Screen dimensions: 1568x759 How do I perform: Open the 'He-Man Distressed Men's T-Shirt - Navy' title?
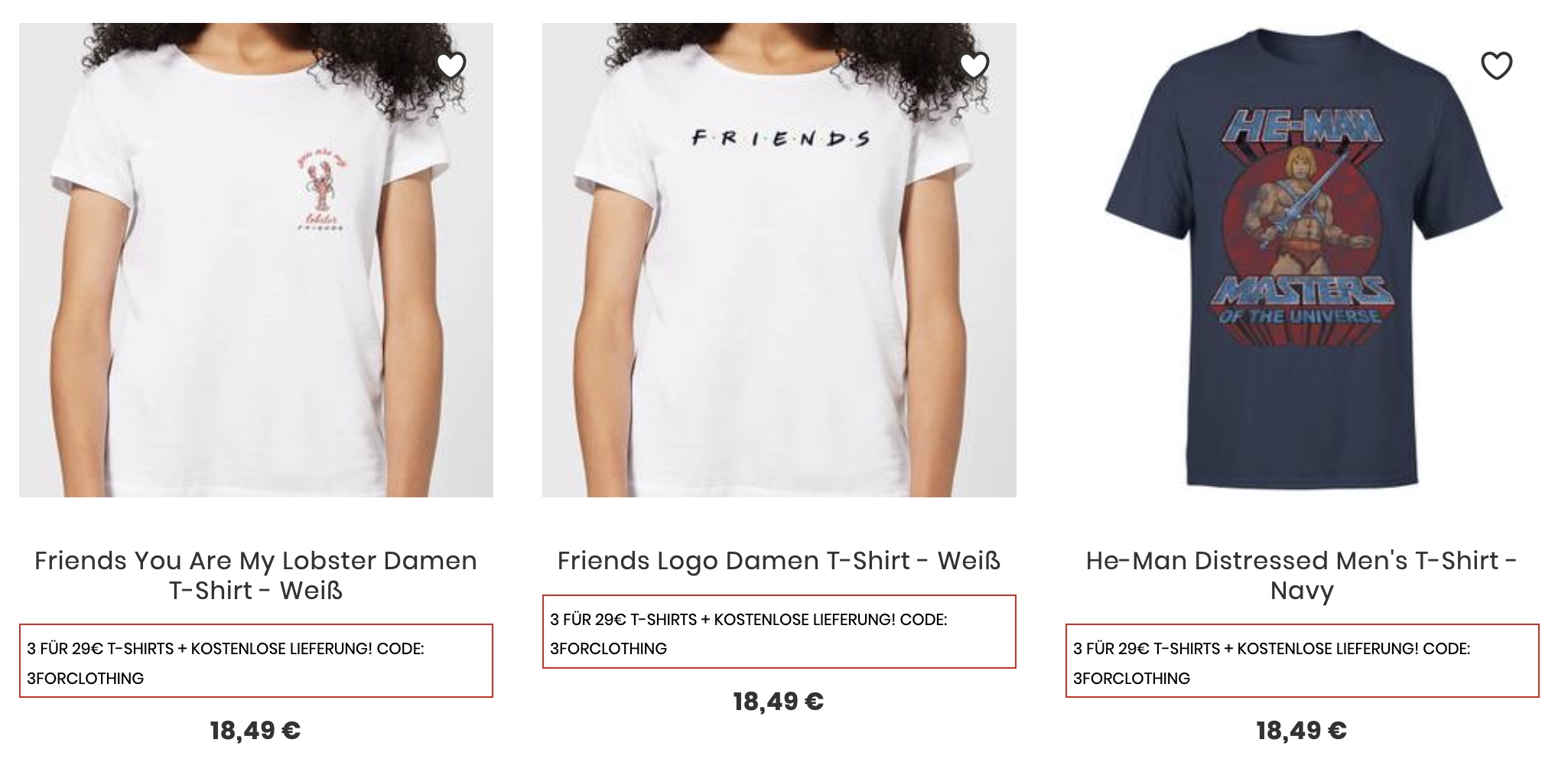coord(1302,575)
